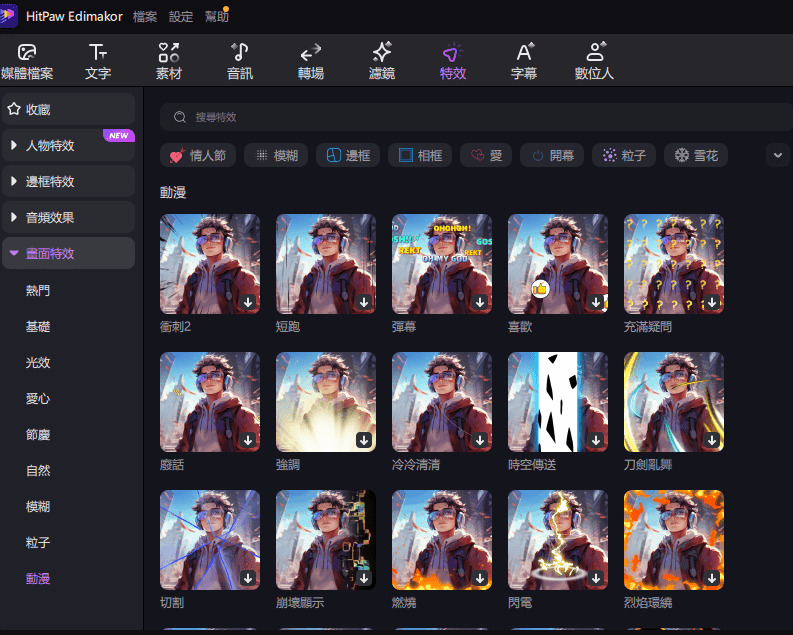This screenshot has width=793, height=635.
Task: Open the 字幕 subtitles panel
Action: coord(524,61)
